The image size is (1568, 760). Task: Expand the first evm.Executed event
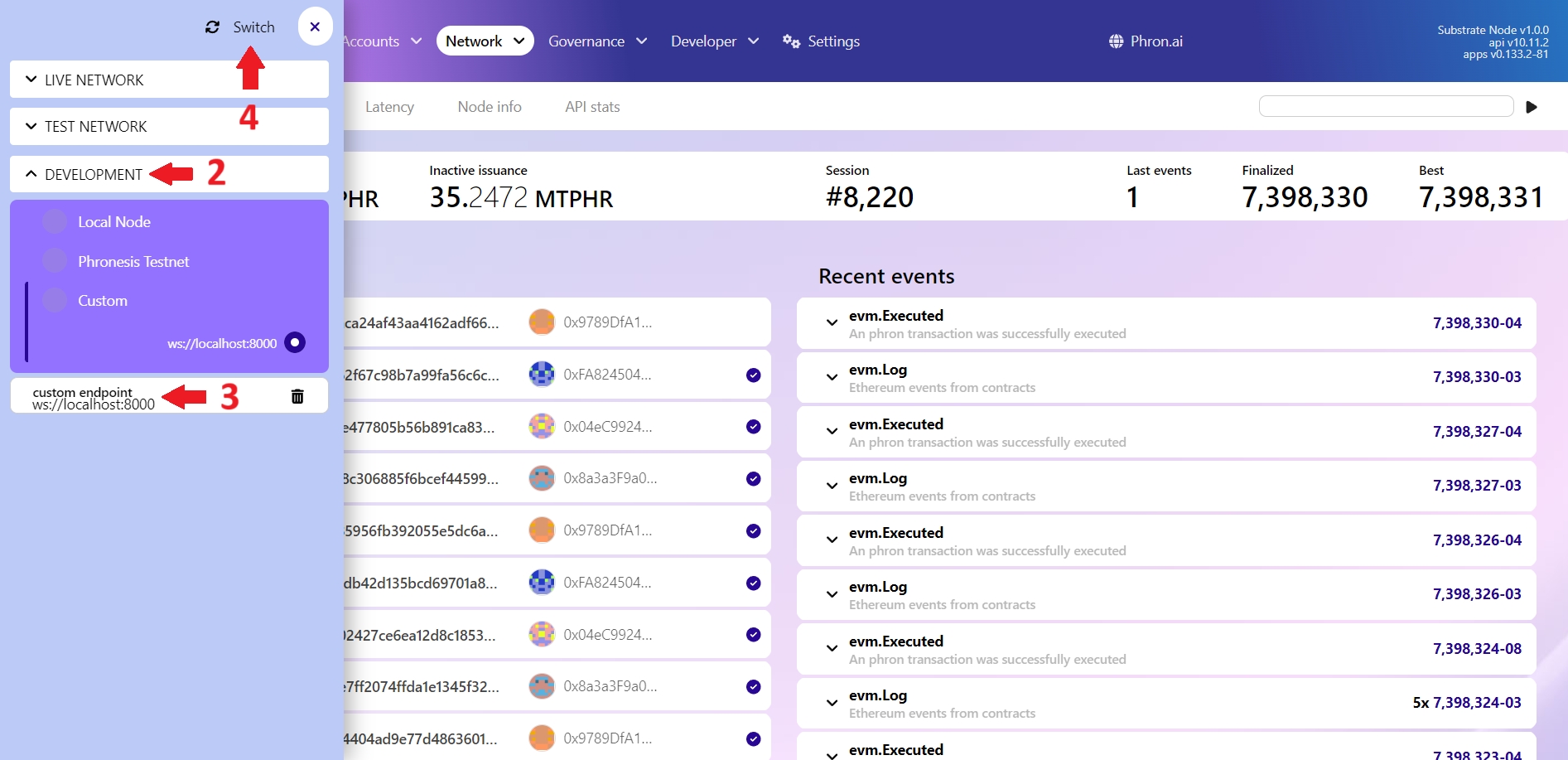click(x=832, y=322)
